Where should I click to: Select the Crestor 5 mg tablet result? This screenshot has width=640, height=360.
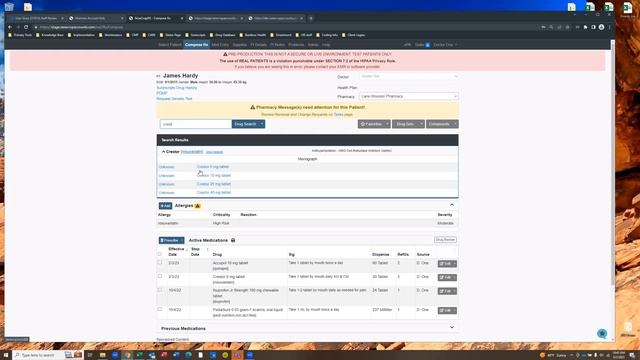pyautogui.click(x=213, y=167)
